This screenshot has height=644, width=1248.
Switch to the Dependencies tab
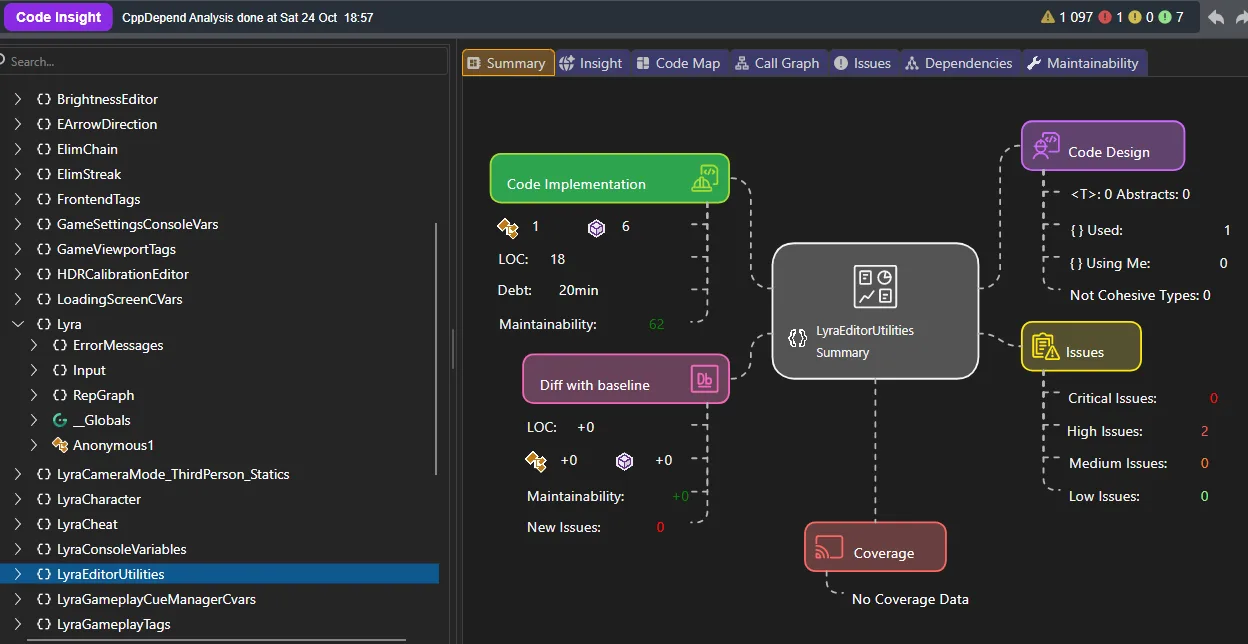point(959,63)
